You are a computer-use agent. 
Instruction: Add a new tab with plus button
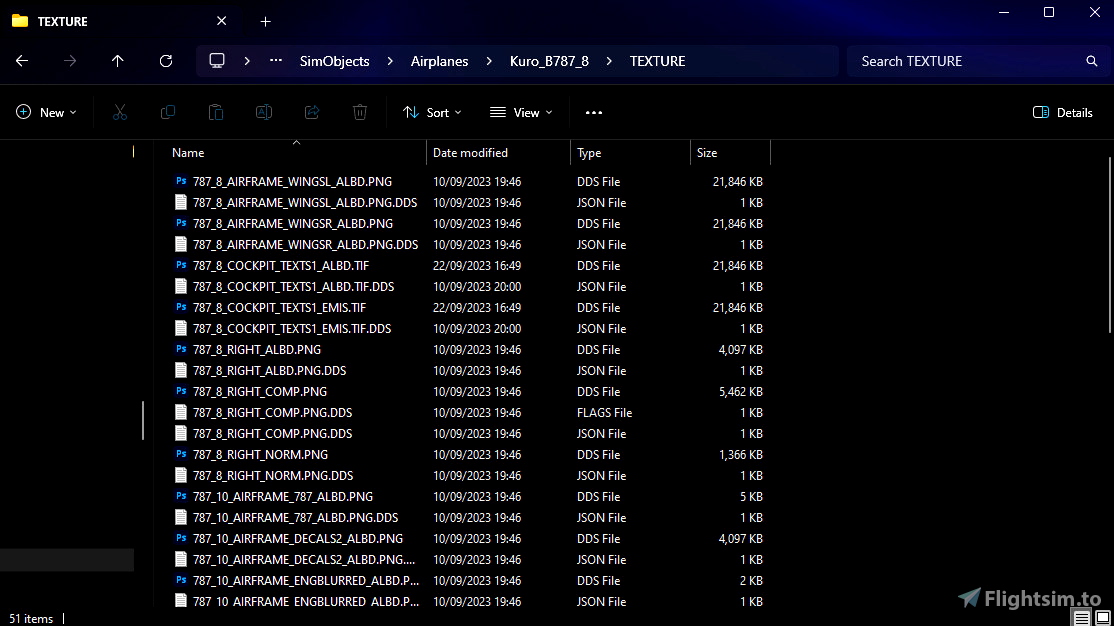(265, 21)
